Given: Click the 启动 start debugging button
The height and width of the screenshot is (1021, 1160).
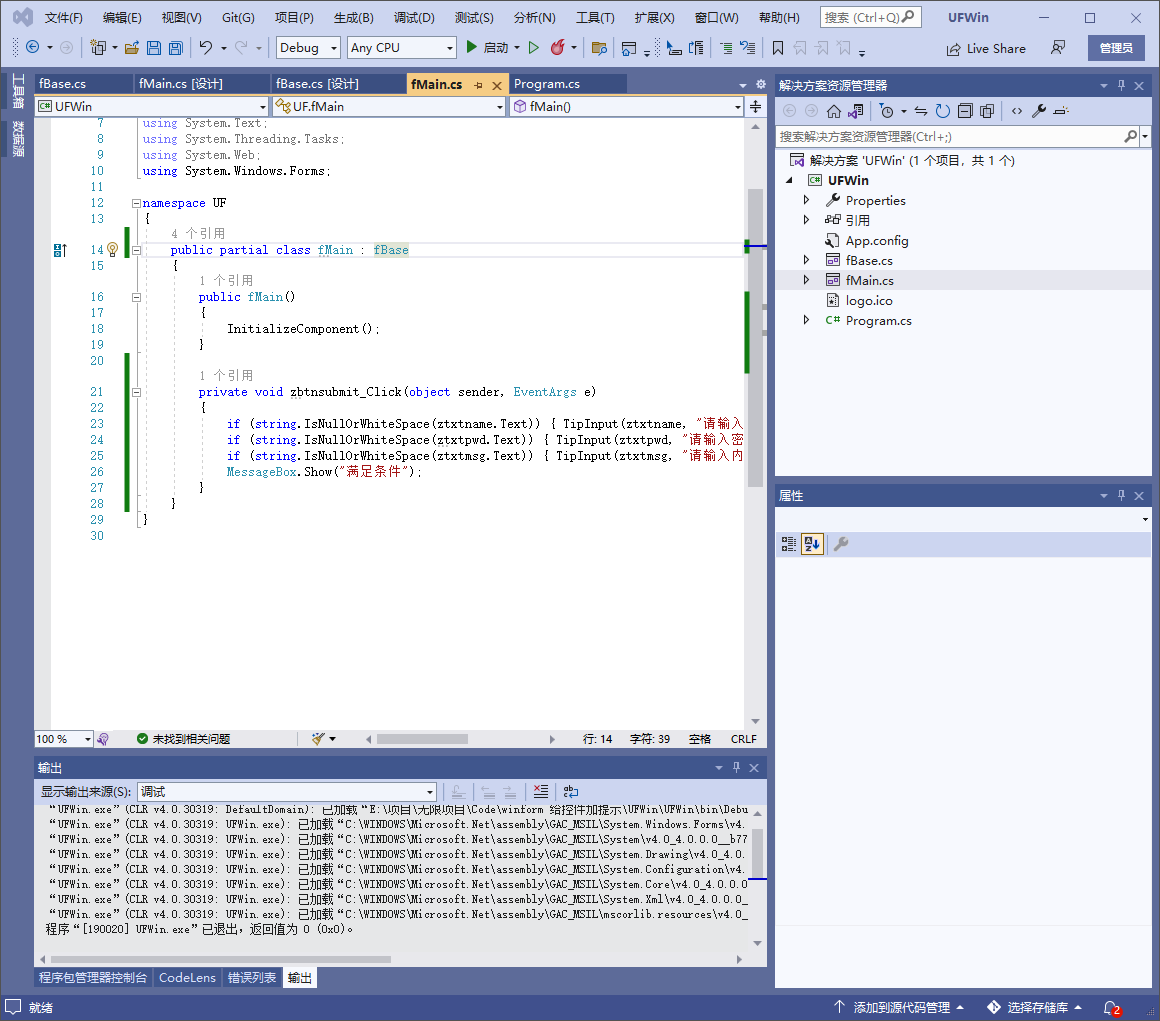Looking at the screenshot, I should tap(488, 47).
